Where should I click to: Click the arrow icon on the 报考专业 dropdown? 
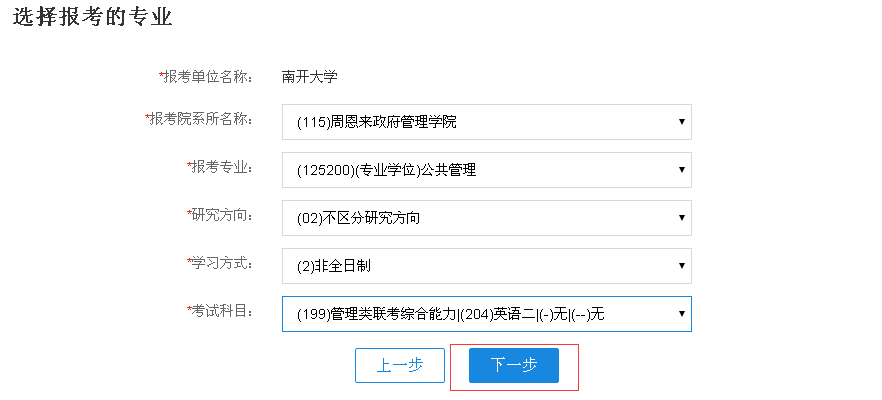[681, 170]
